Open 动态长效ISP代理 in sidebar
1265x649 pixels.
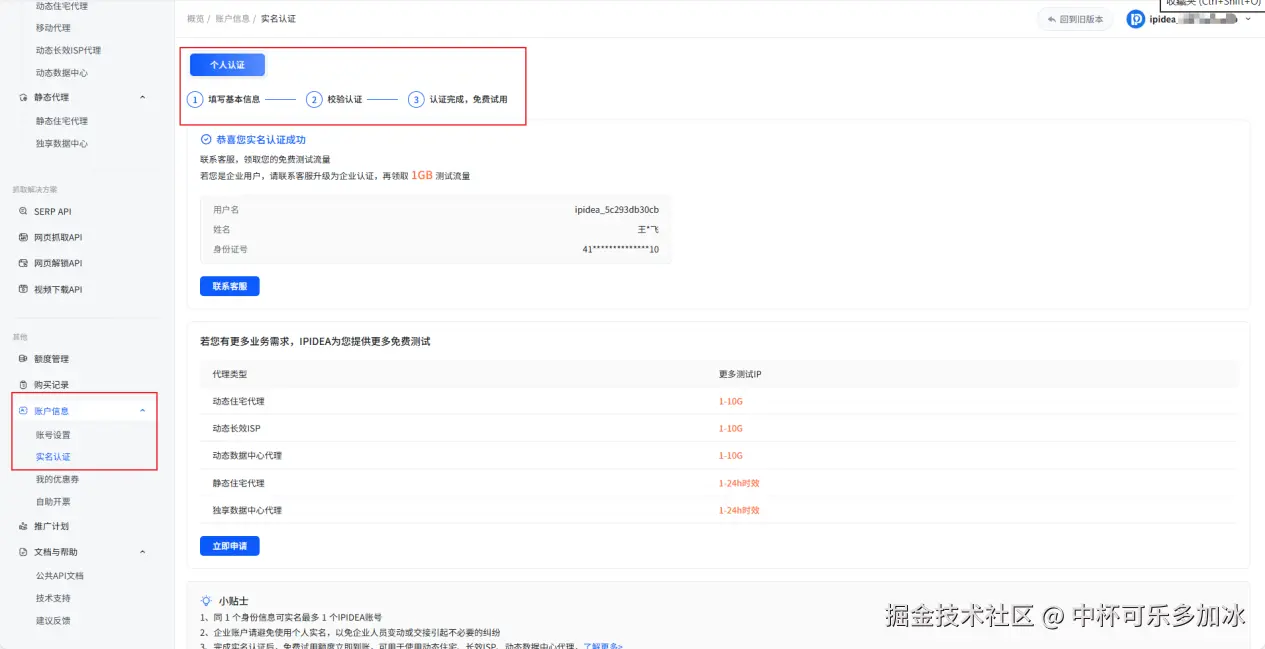click(68, 50)
